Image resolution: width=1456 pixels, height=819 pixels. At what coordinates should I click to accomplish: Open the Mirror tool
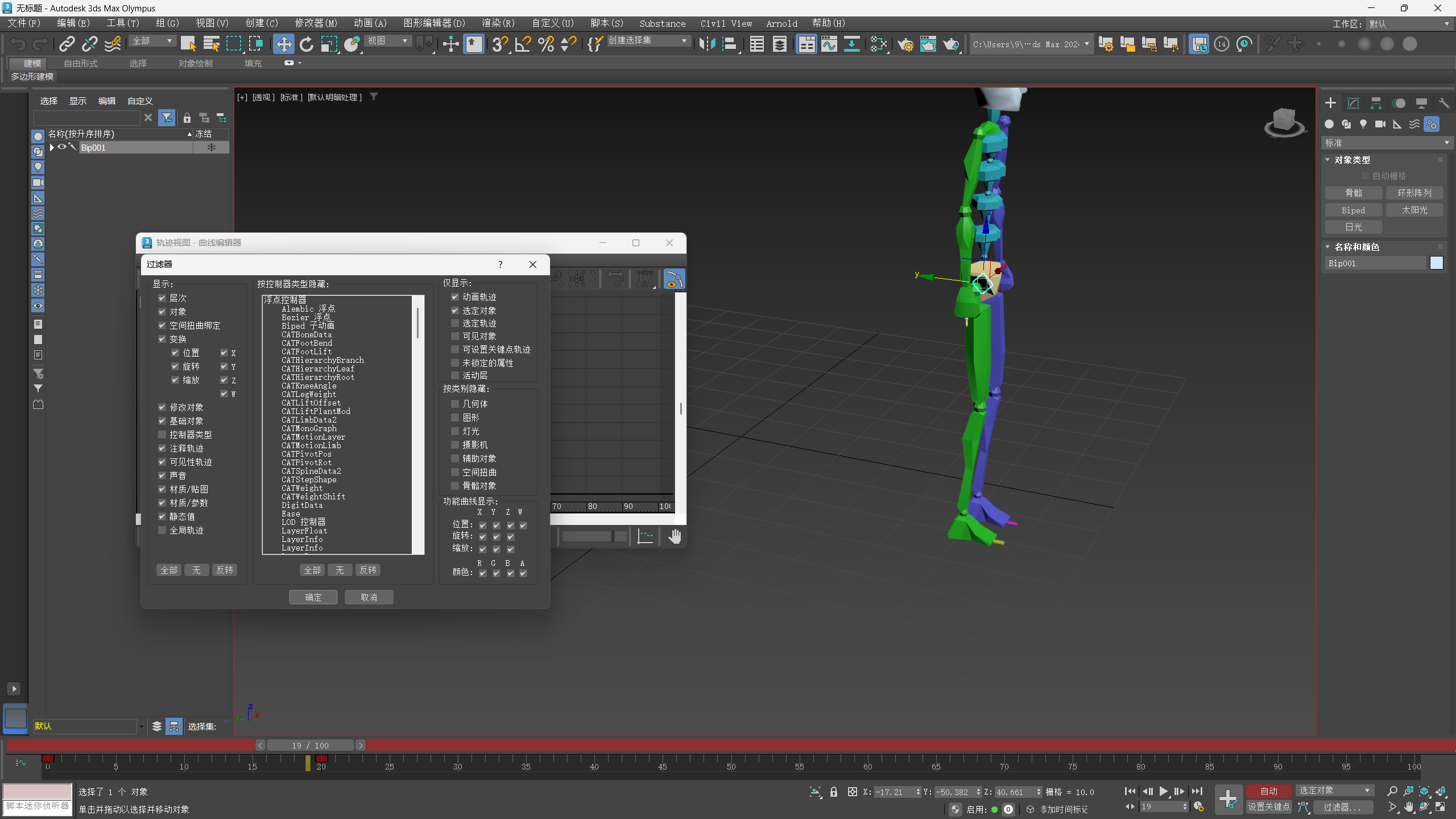707,44
